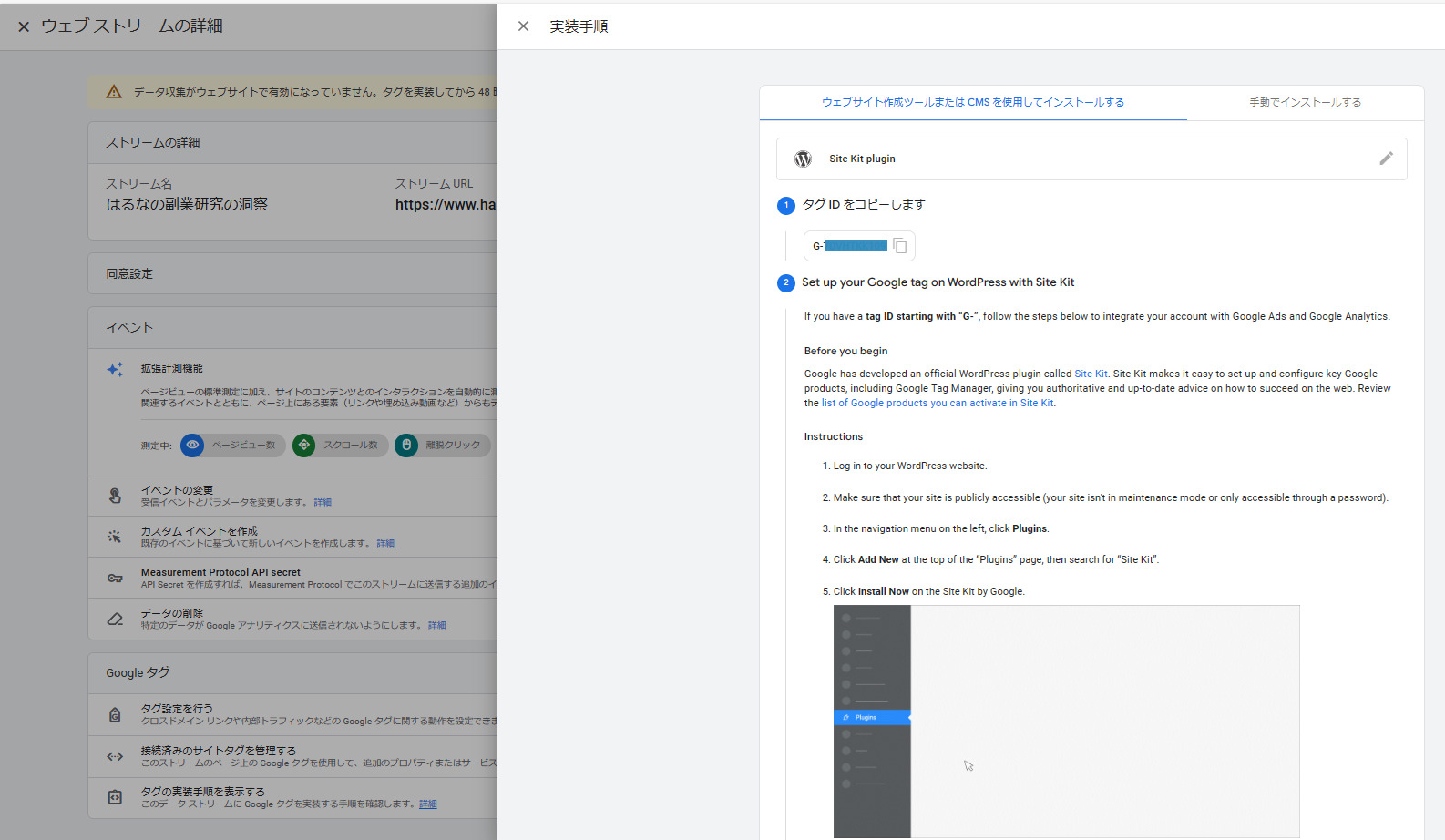Open the イベントの変更 row
The image size is (1445, 840).
click(292, 496)
